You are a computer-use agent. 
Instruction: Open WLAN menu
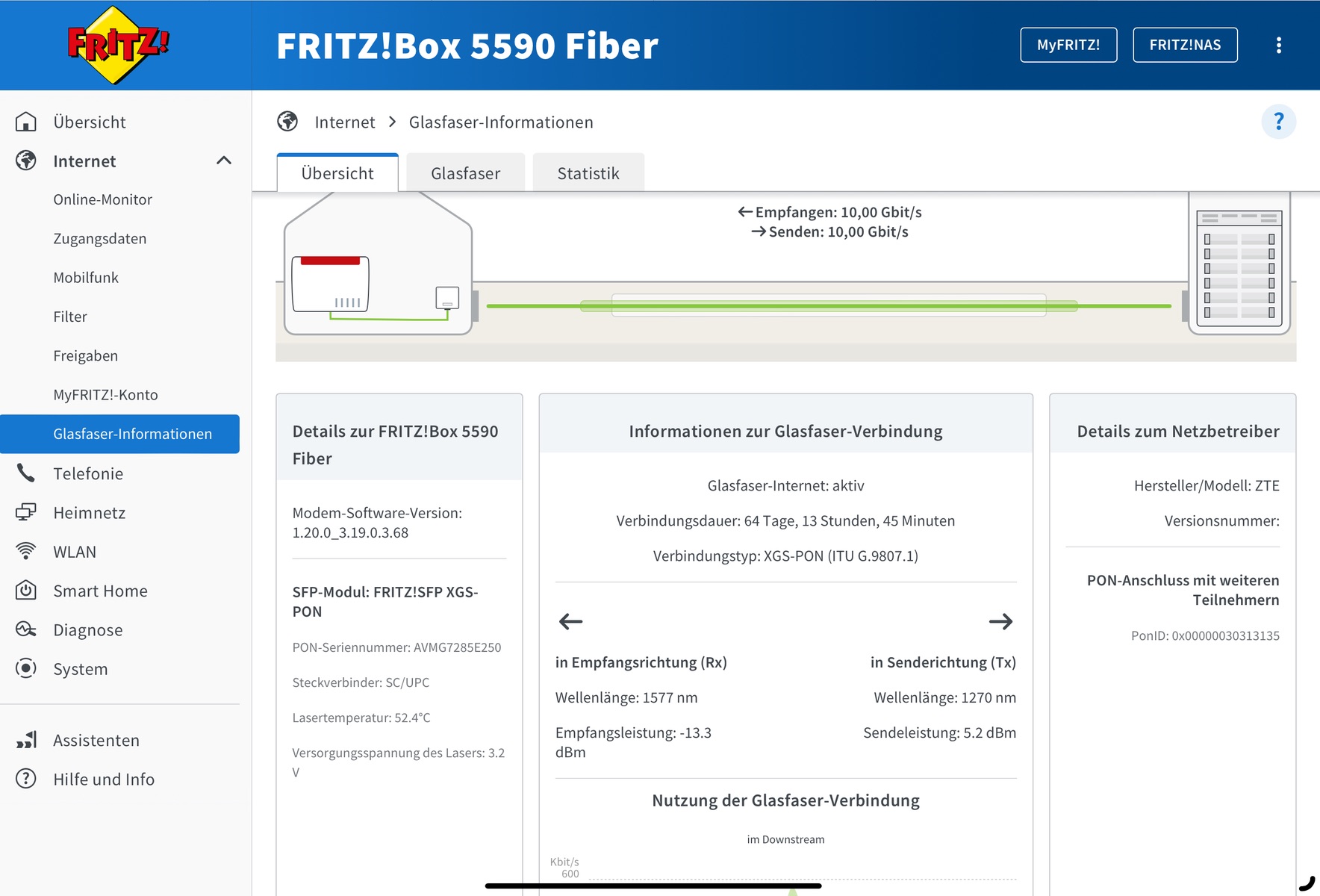pos(75,552)
